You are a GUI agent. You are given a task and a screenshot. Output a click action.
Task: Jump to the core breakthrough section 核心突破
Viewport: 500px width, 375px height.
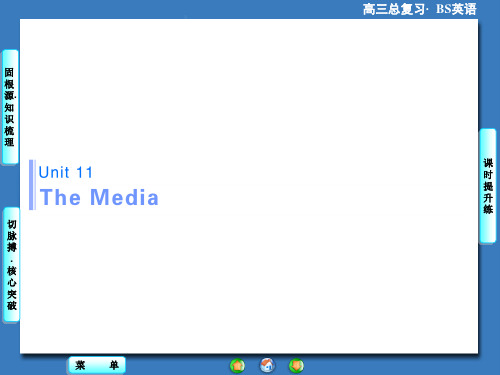12,288
